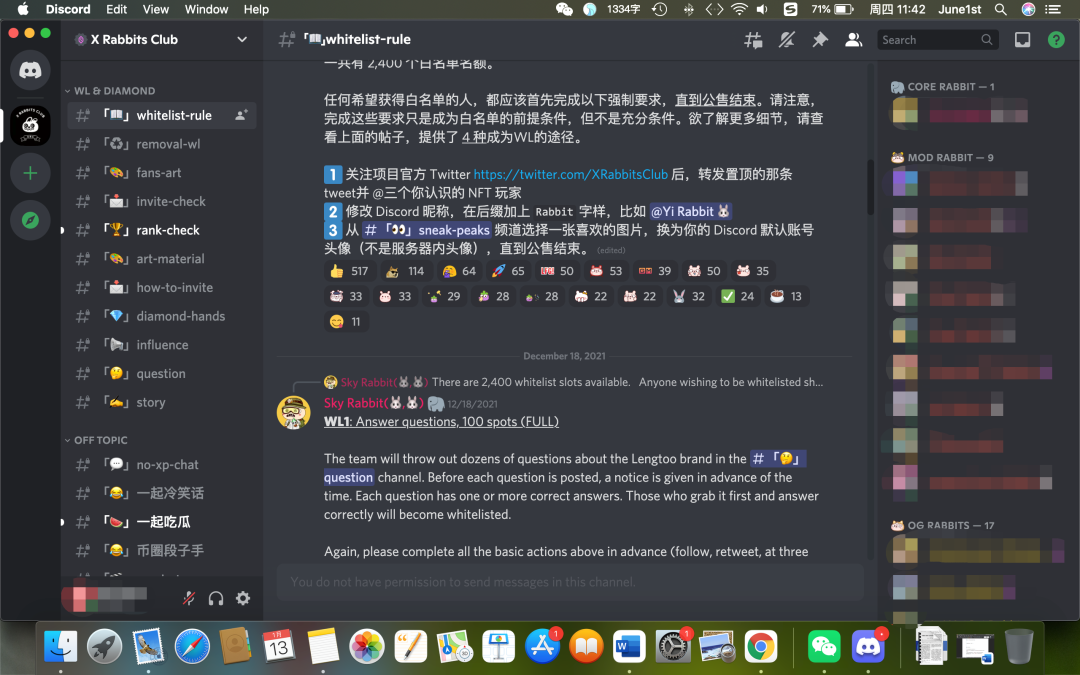Click Wi-Fi icon in menu bar
1080x675 pixels.
[x=739, y=9]
